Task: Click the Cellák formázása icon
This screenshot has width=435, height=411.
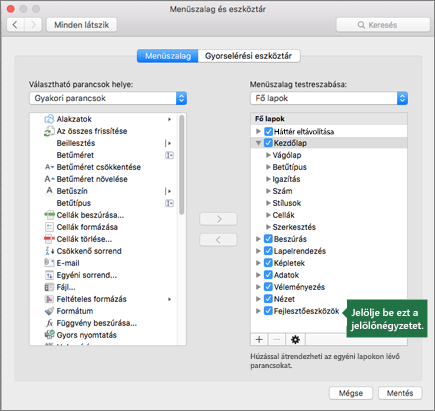Action: tap(49, 227)
